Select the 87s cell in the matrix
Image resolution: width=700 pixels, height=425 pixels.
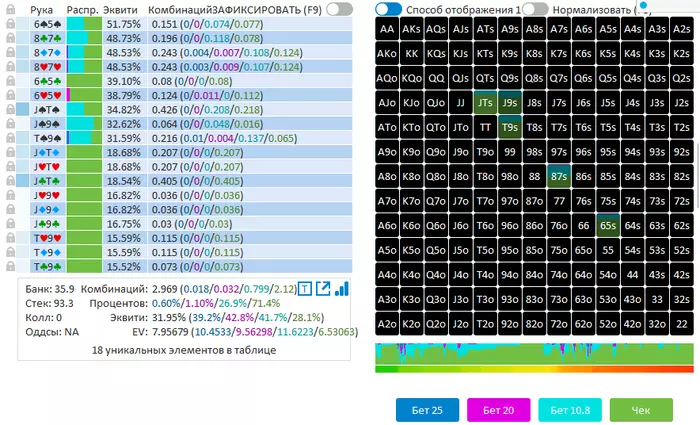tap(558, 176)
